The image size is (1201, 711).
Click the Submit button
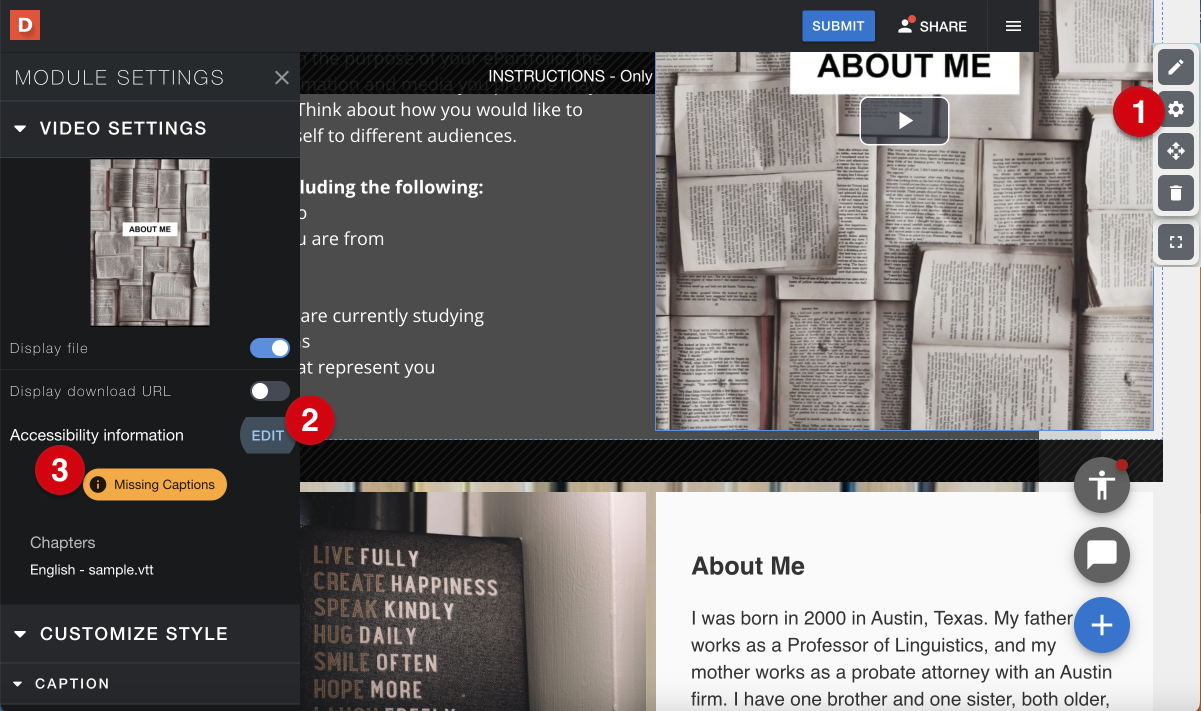click(838, 26)
